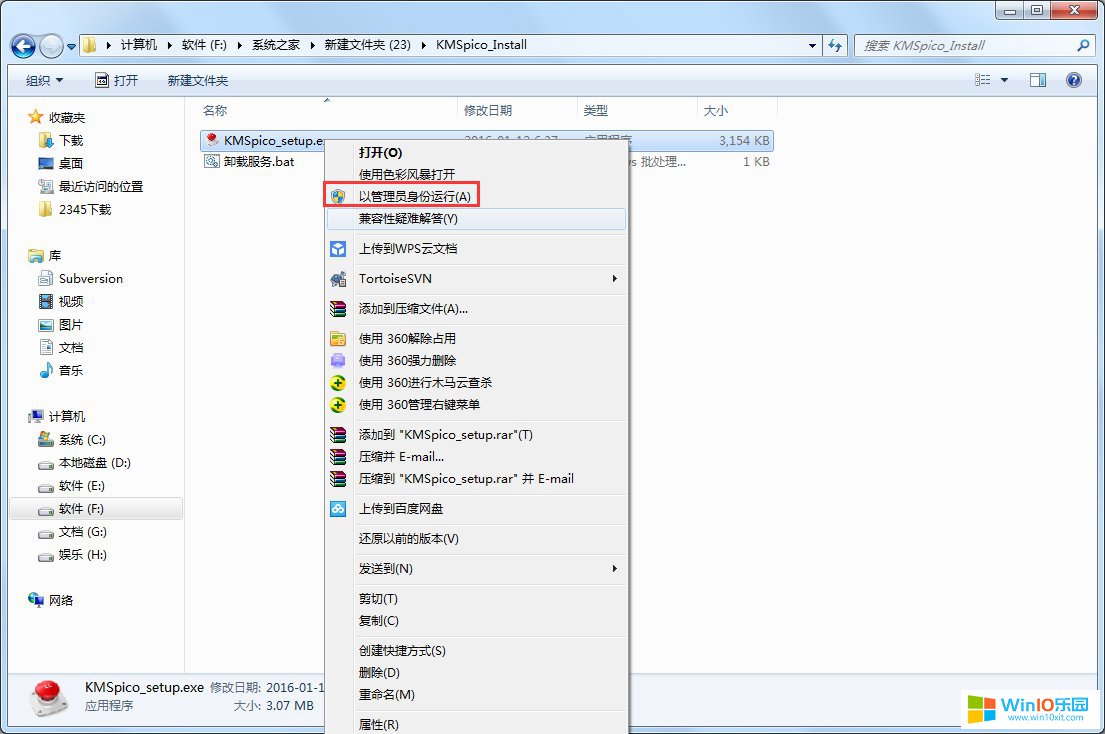Click the 上传到百度网盘 cloud icon
Image resolution: width=1105 pixels, height=734 pixels.
point(338,509)
